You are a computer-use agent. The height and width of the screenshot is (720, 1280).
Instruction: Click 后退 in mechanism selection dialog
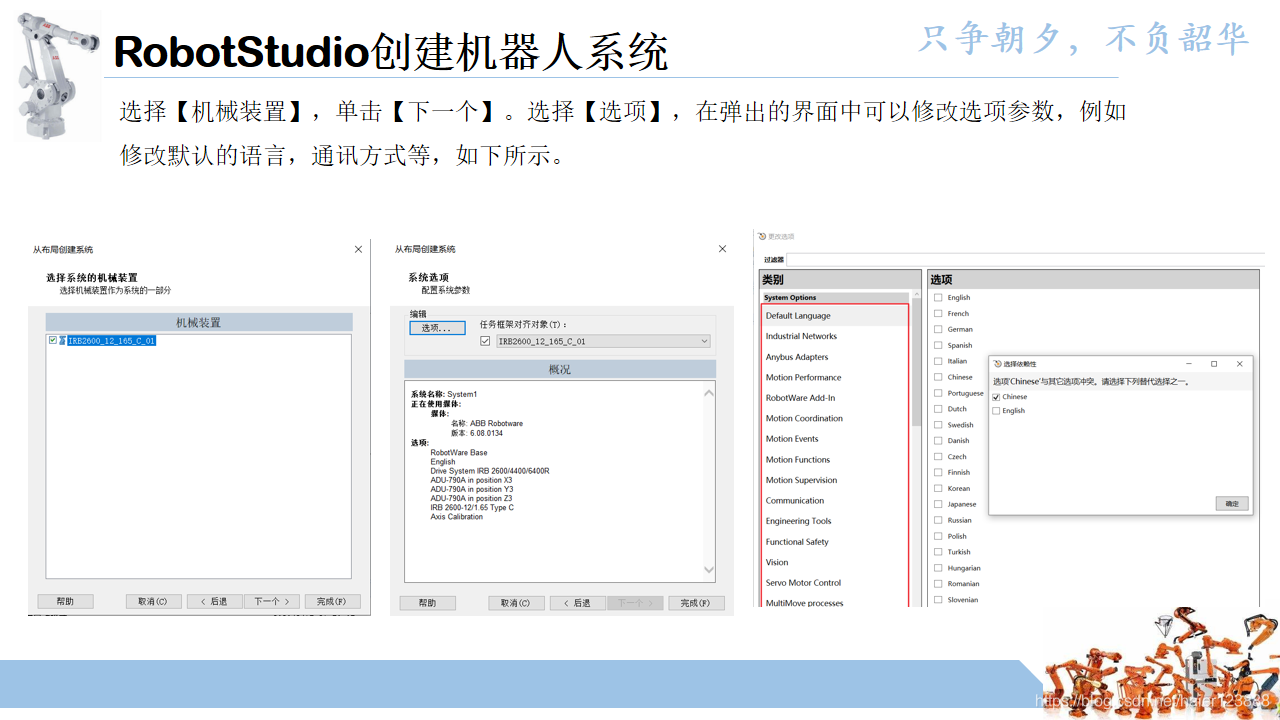214,602
